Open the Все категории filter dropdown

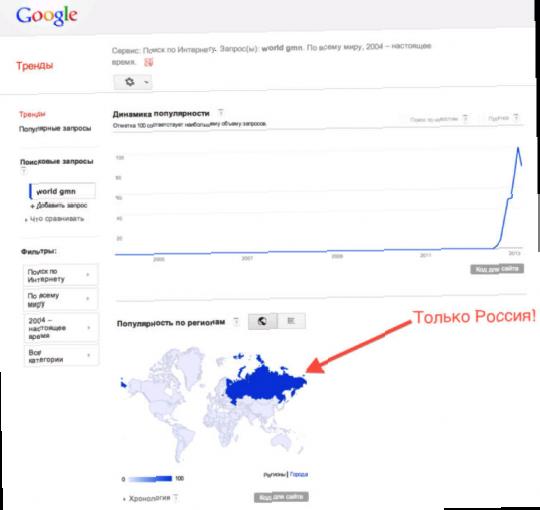pos(61,355)
